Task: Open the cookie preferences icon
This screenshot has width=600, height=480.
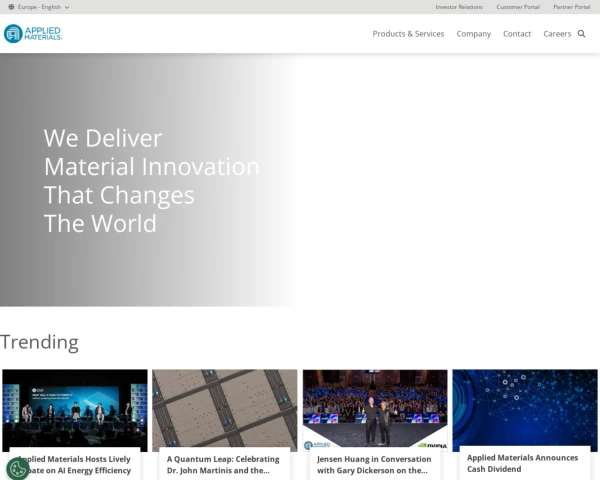Action: 18,467
